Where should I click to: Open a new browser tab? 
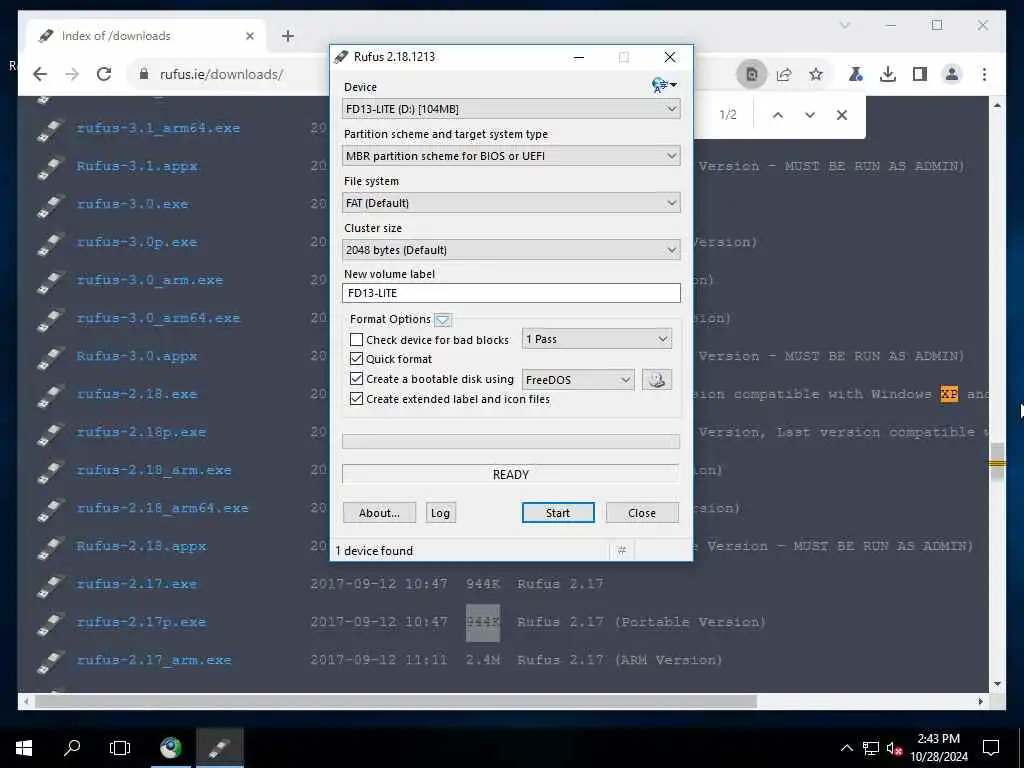[288, 36]
